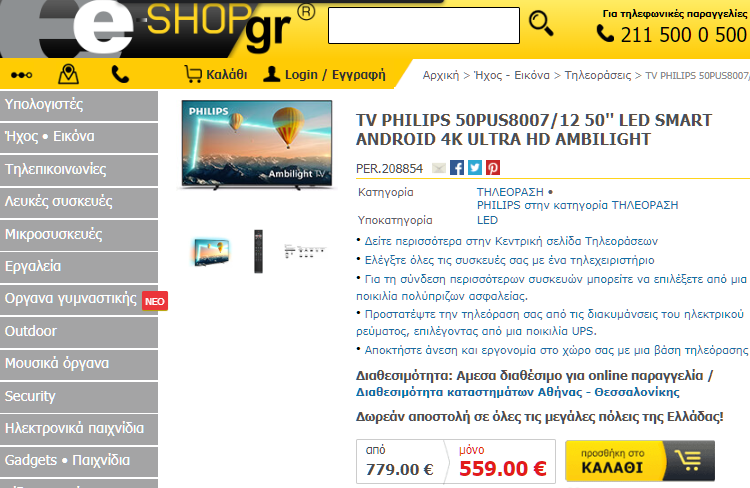The width and height of the screenshot is (750, 488).
Task: Open the Security sidebar category
Action: tap(79, 397)
